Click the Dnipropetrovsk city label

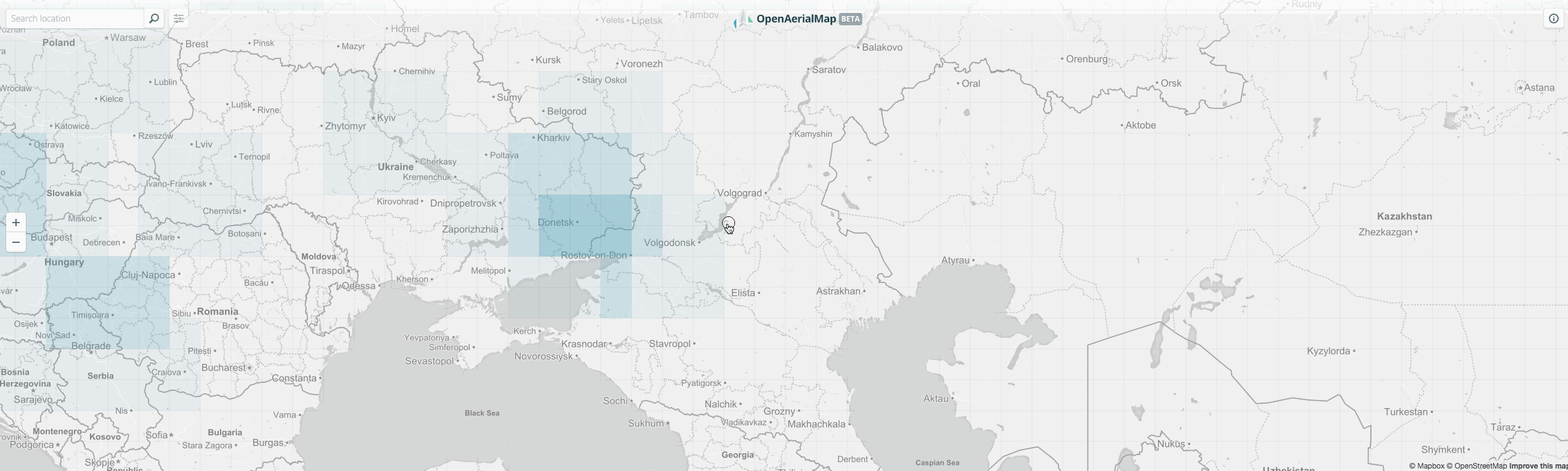point(463,203)
